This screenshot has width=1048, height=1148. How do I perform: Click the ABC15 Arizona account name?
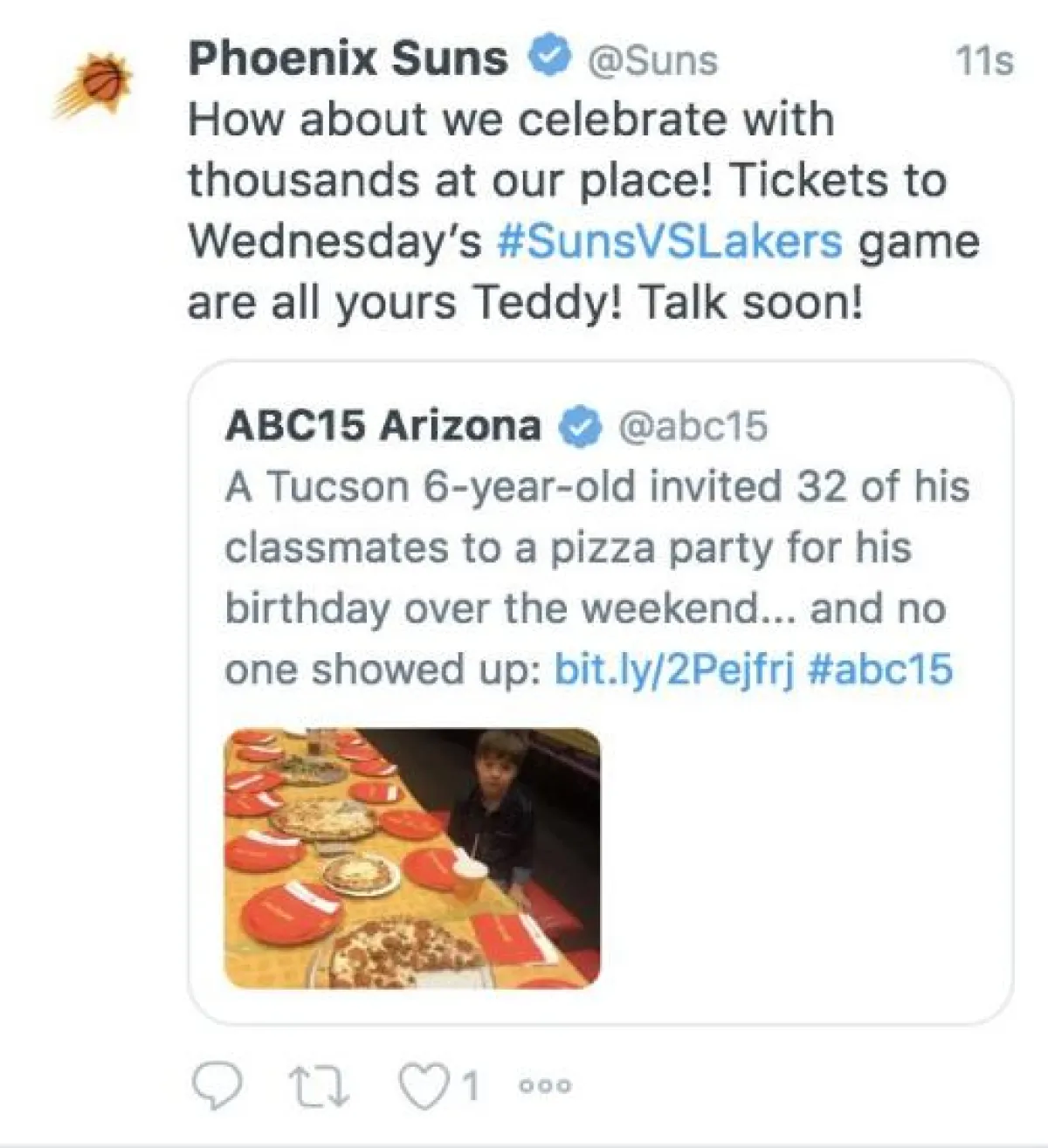click(x=383, y=426)
